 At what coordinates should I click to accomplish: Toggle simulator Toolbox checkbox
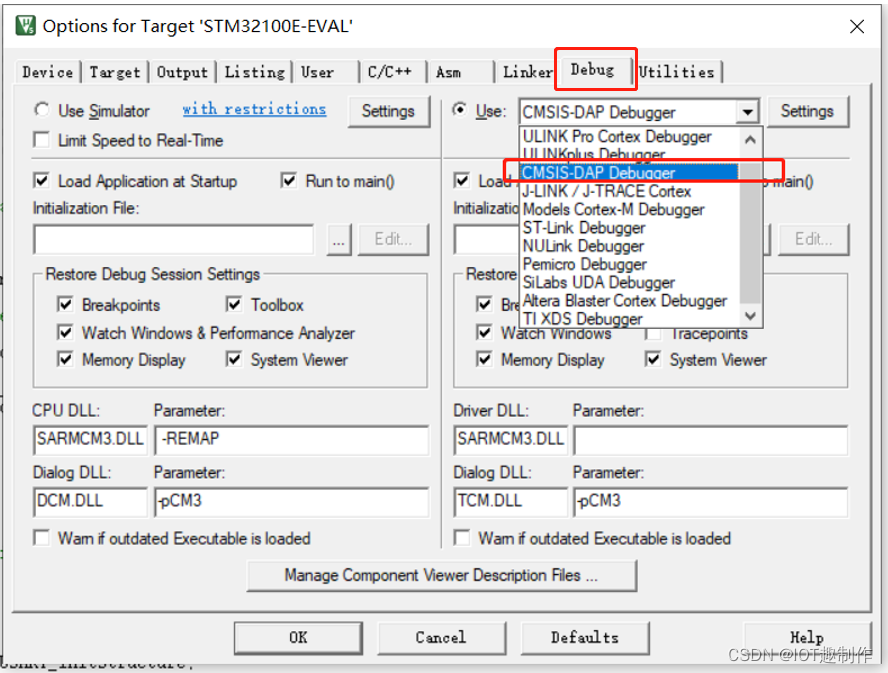coord(234,304)
